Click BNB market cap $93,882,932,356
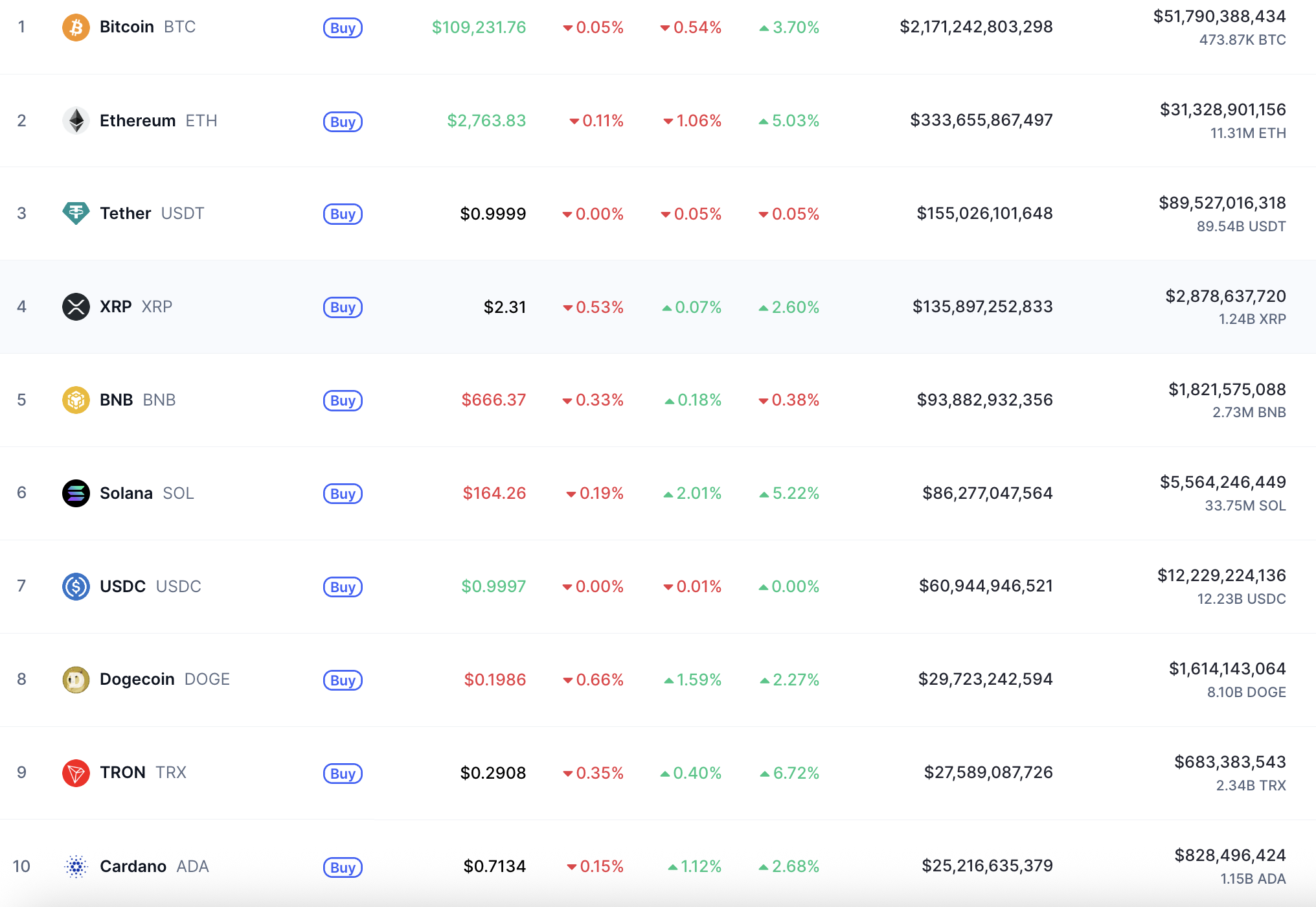Image resolution: width=1316 pixels, height=907 pixels. point(984,400)
